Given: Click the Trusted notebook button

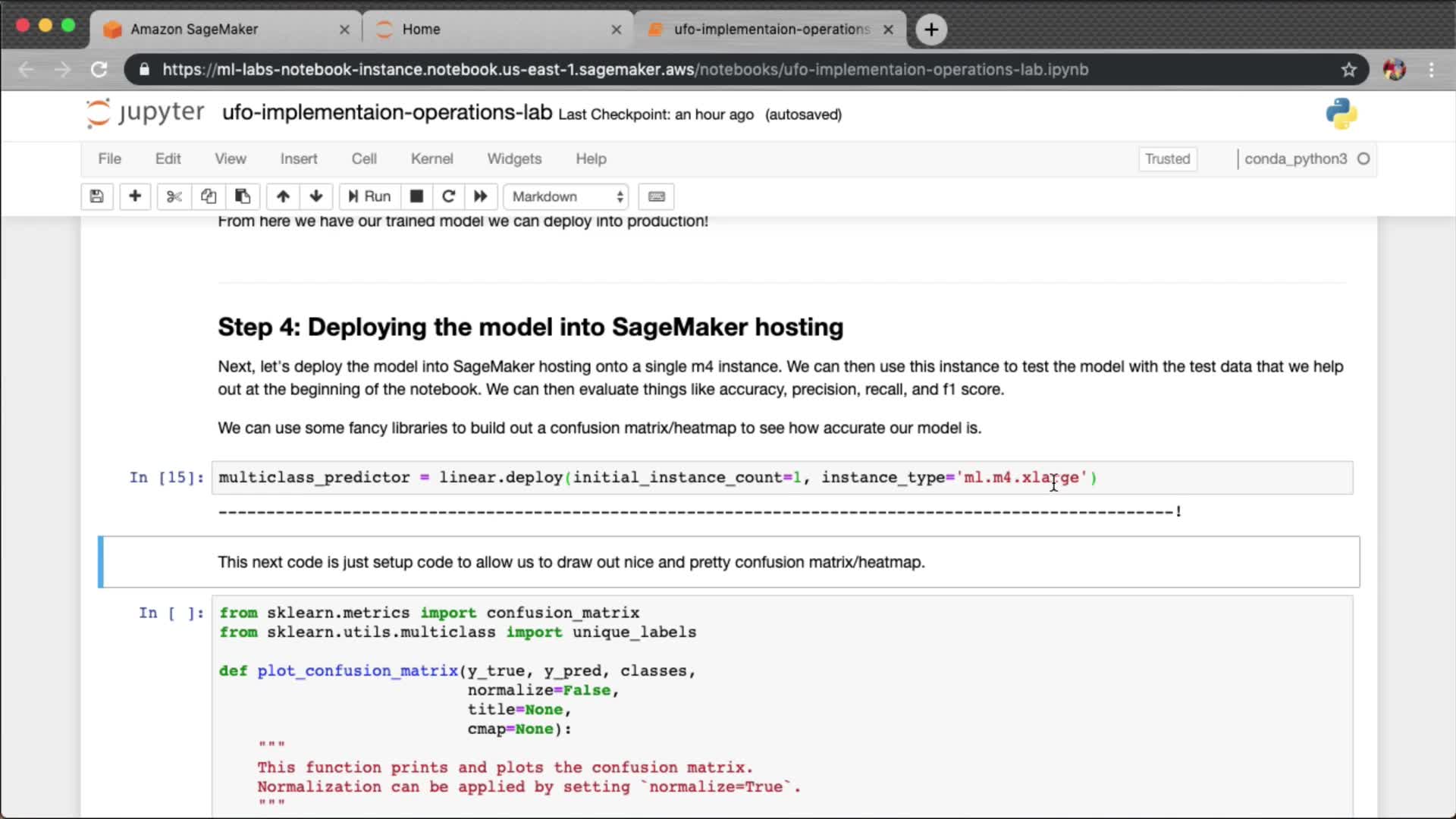Looking at the screenshot, I should [x=1167, y=158].
